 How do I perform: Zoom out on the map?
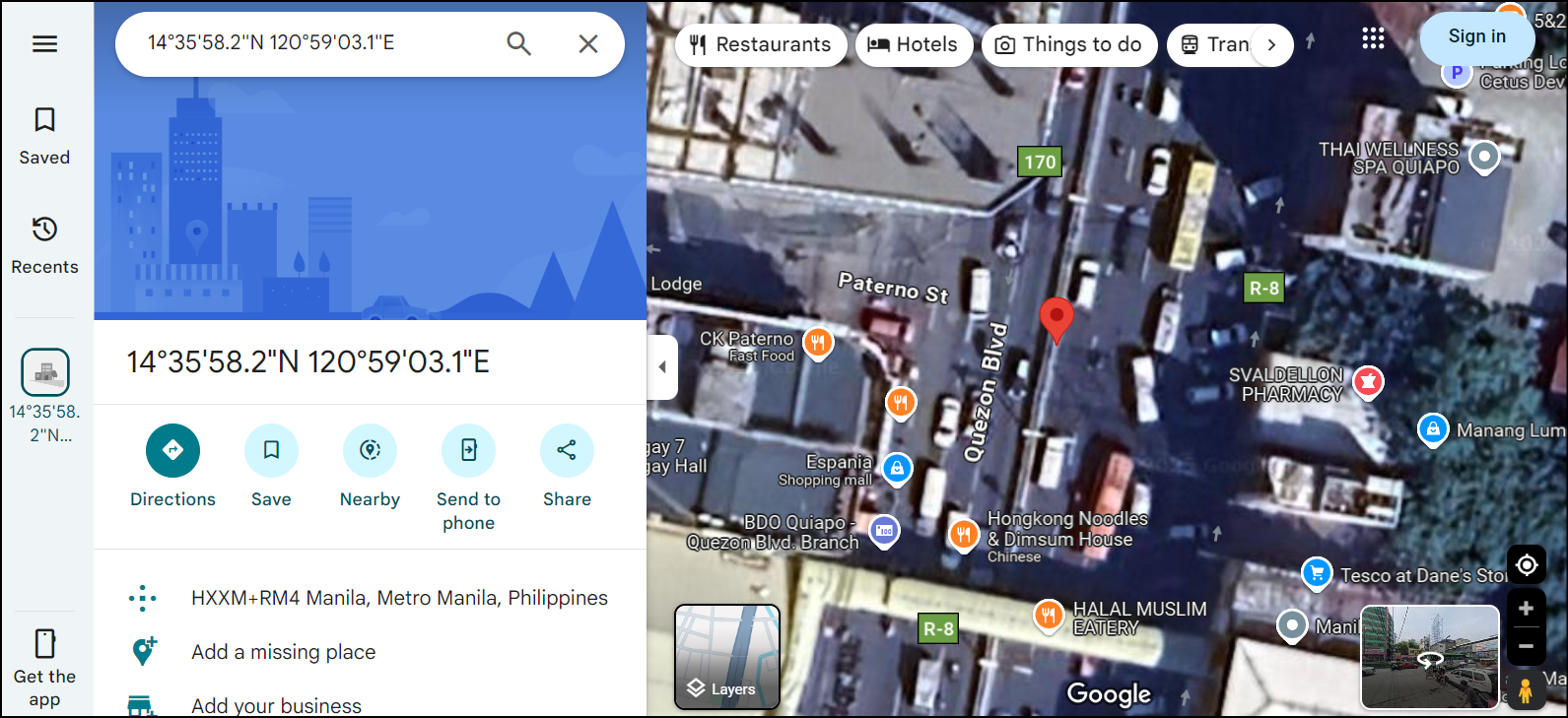[x=1527, y=647]
